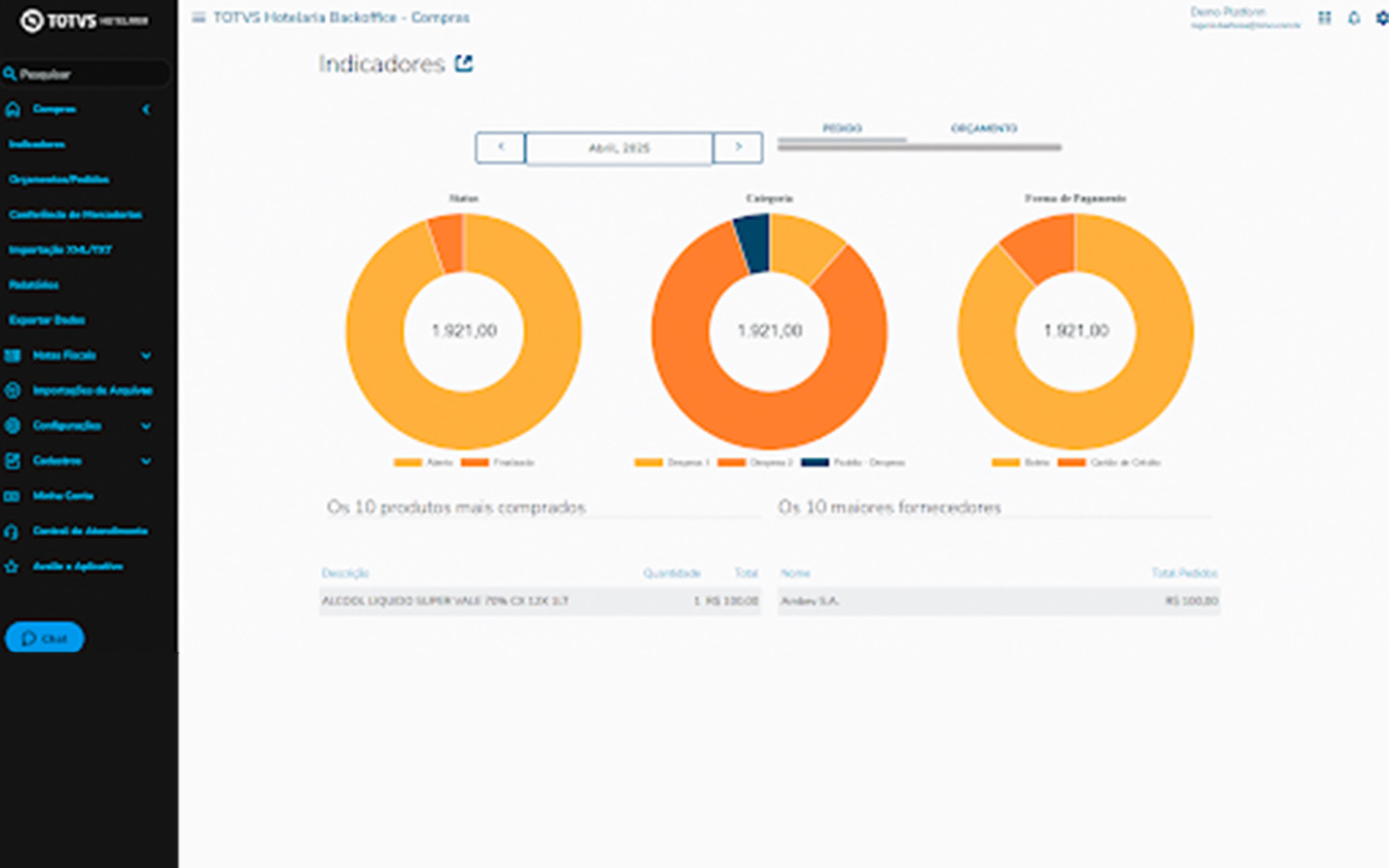Open the Chat button
Screen dimensions: 1389x868
tap(44, 637)
